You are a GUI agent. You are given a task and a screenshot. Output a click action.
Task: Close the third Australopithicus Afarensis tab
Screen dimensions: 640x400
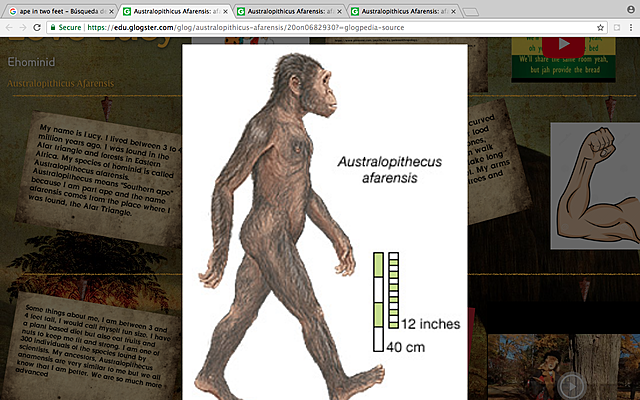339,11
